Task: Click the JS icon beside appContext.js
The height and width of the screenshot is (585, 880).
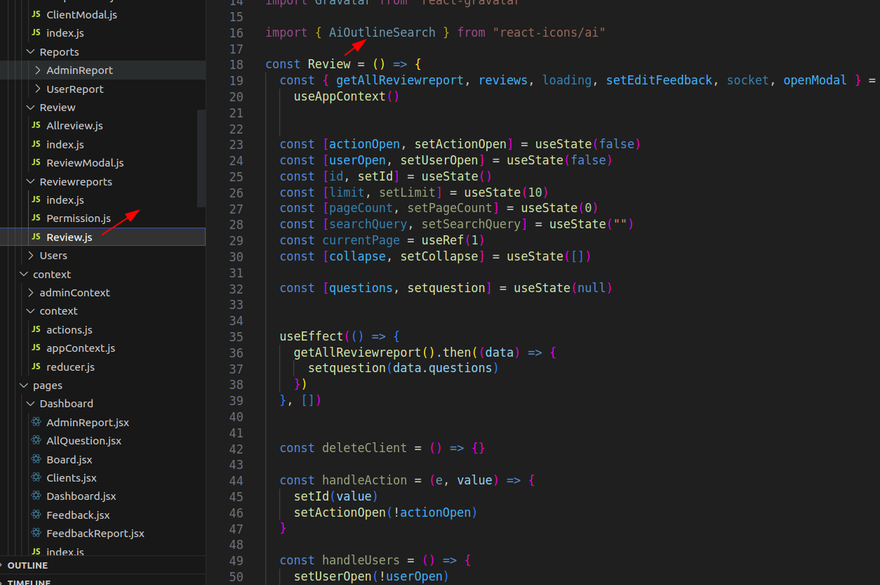Action: 36,348
